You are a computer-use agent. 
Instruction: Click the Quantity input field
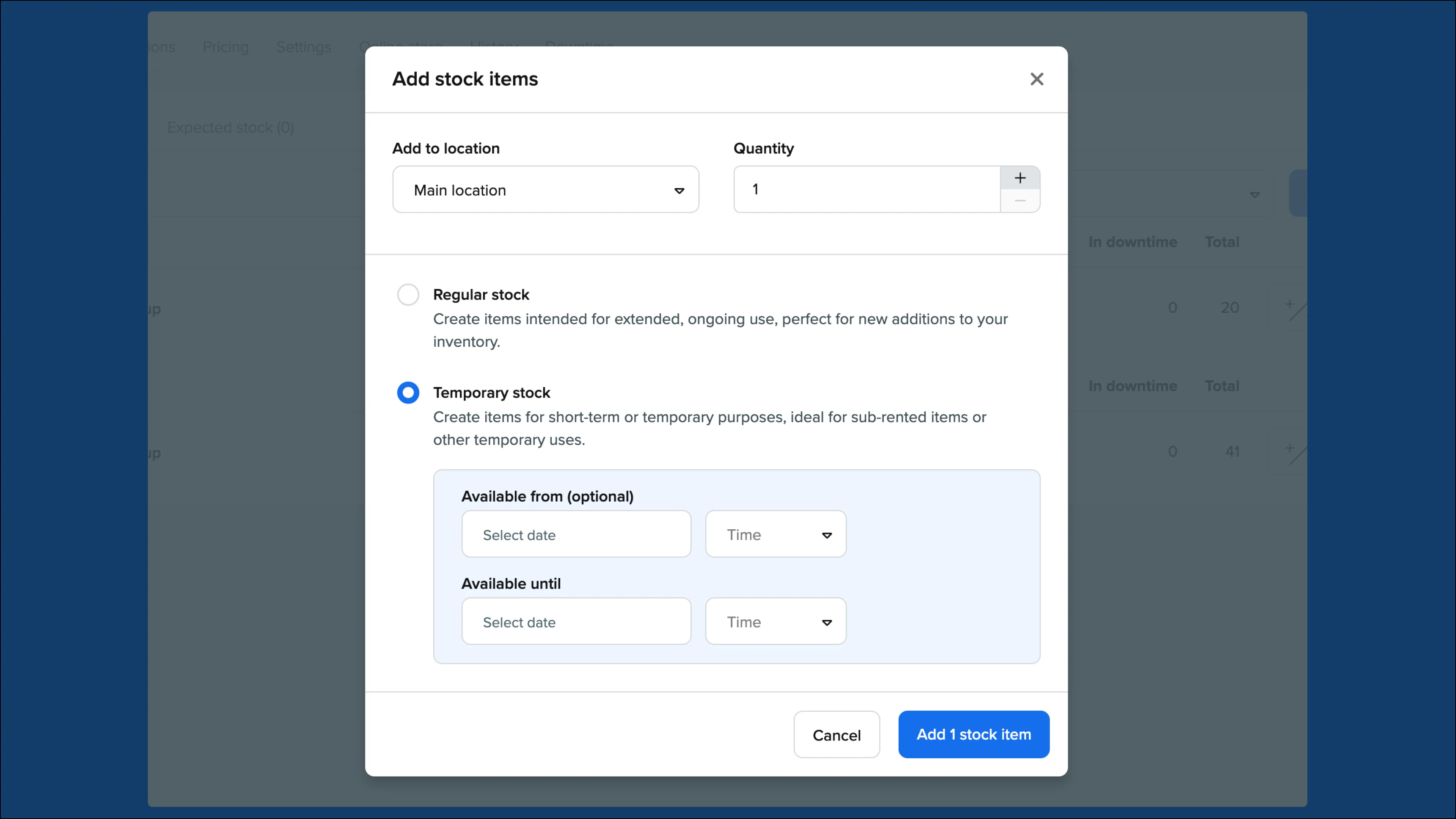coord(867,189)
